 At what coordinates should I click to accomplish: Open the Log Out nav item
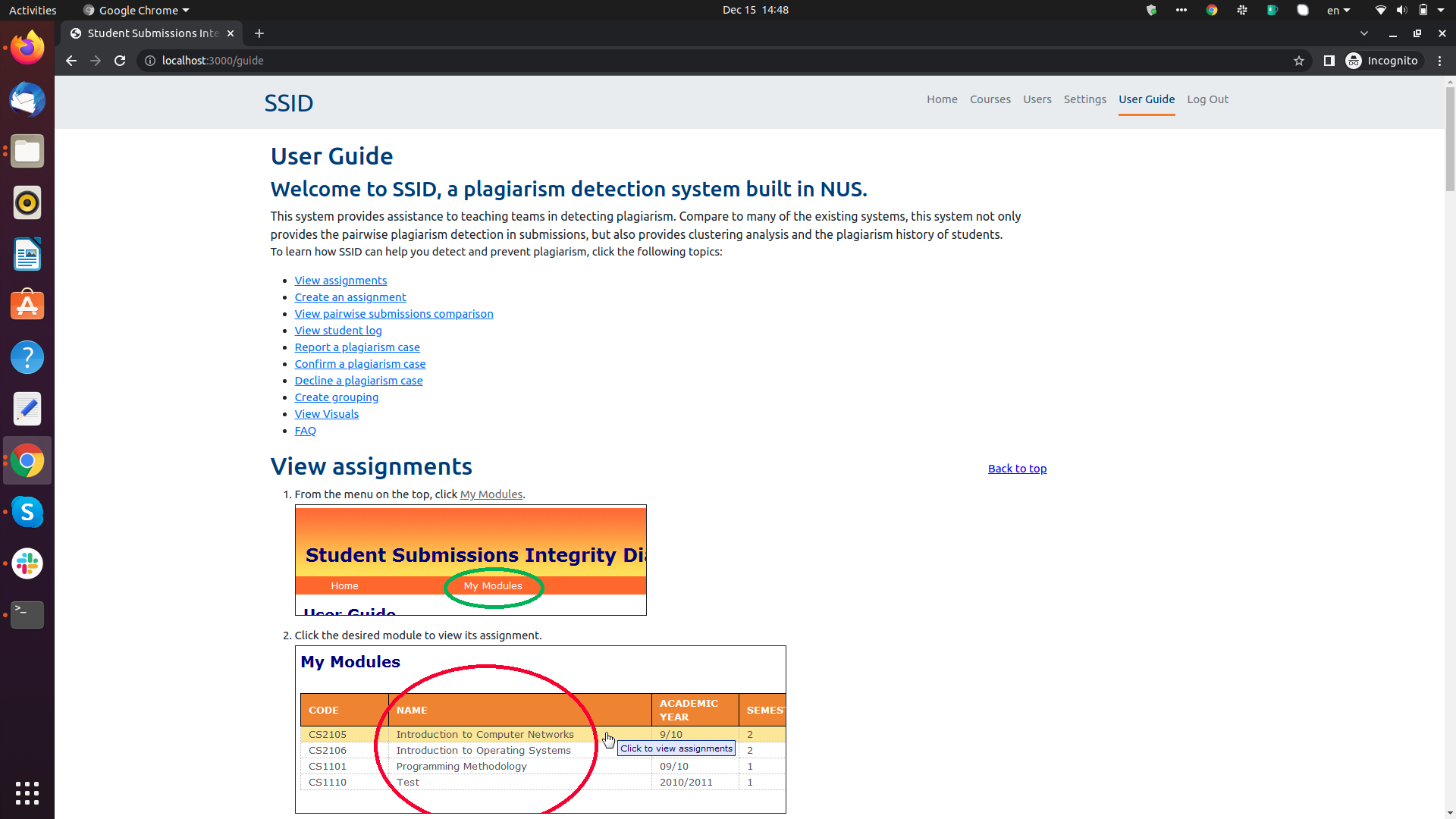[x=1207, y=99]
